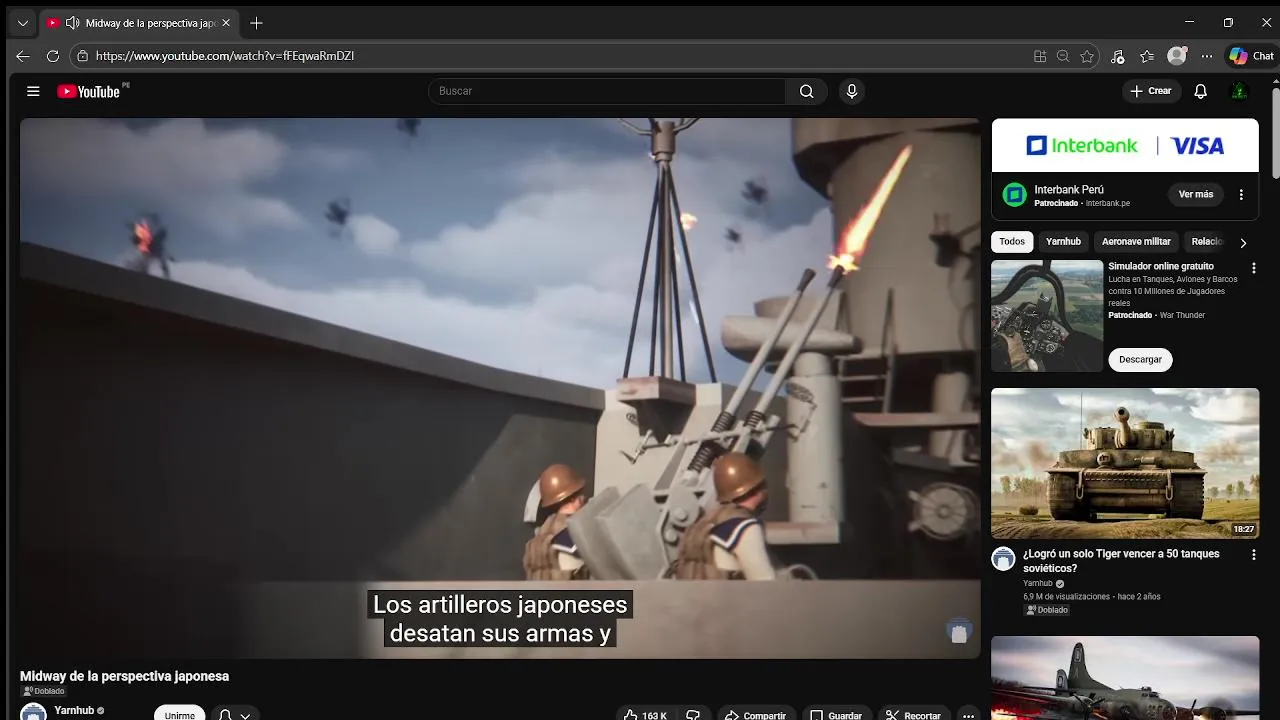
Task: Open the favorites list icon
Action: pyautogui.click(x=1147, y=56)
